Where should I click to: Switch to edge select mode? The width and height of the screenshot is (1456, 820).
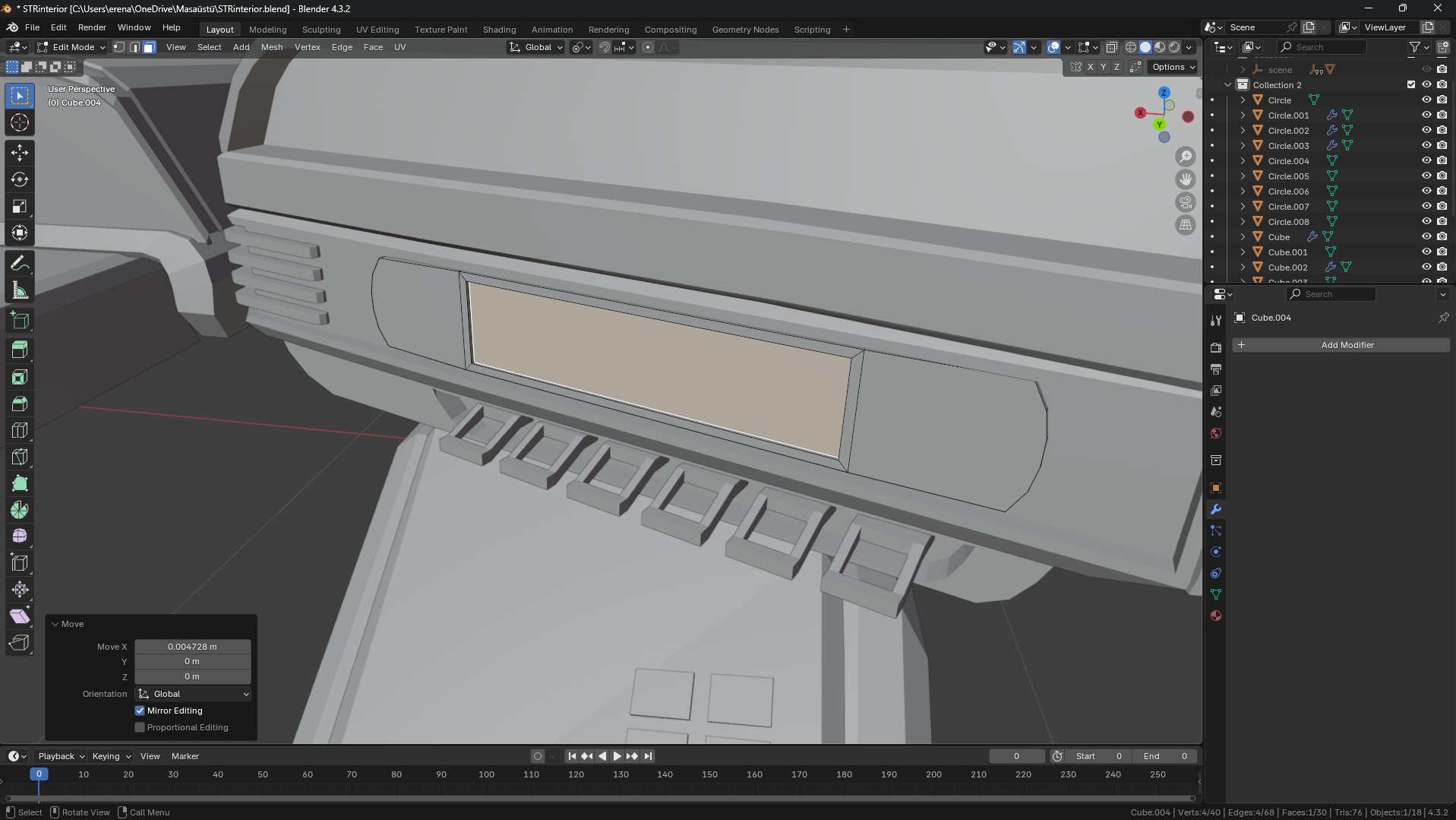(134, 47)
